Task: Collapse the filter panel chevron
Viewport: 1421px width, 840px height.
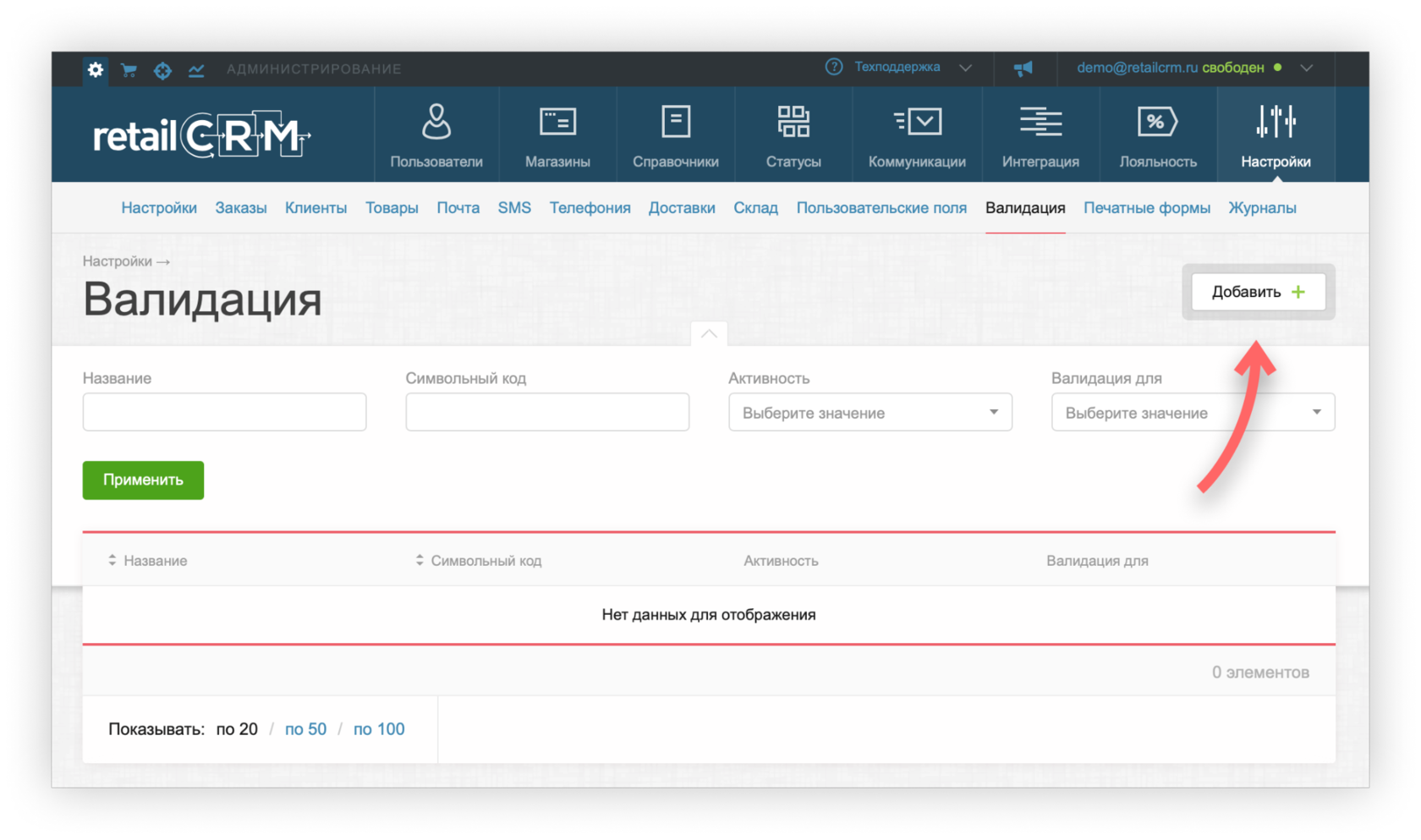Action: point(709,334)
